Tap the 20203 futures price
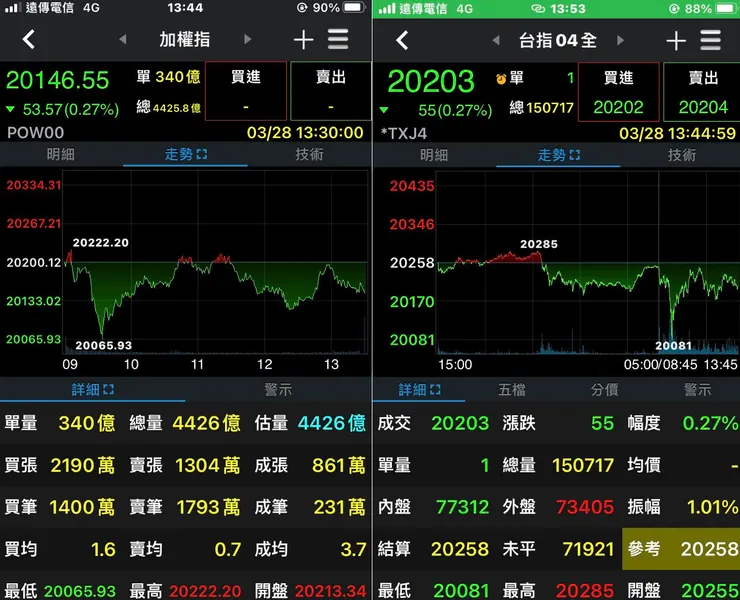Image resolution: width=740 pixels, height=600 pixels. (x=430, y=81)
